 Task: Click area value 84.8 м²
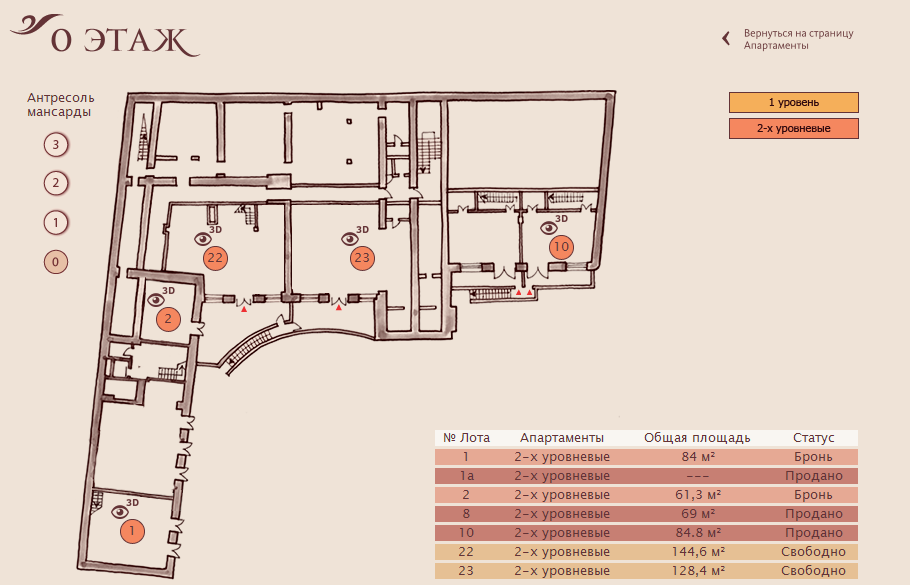point(698,533)
